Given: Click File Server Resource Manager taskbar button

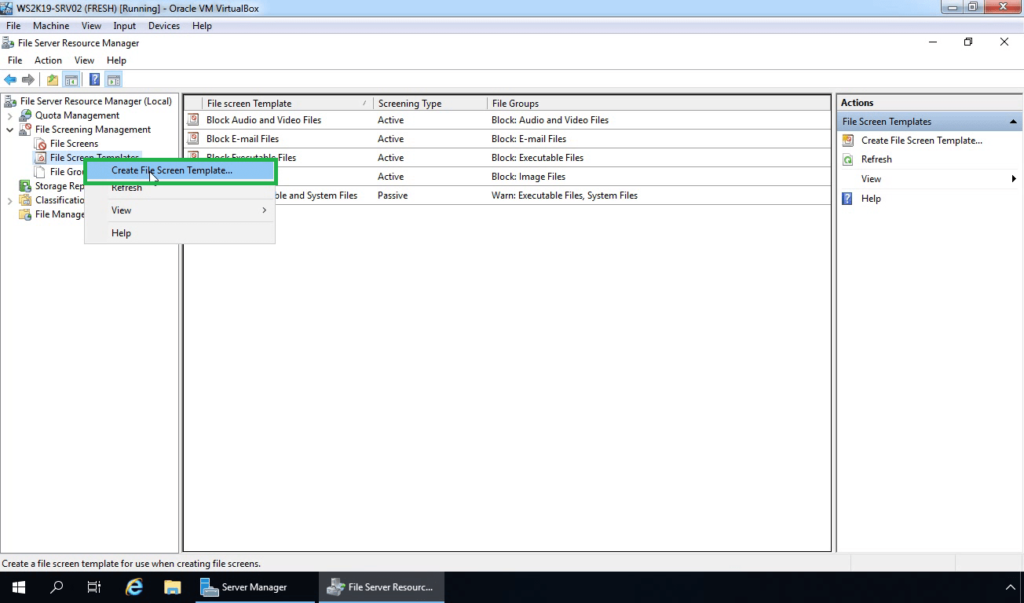Looking at the screenshot, I should pyautogui.click(x=381, y=587).
